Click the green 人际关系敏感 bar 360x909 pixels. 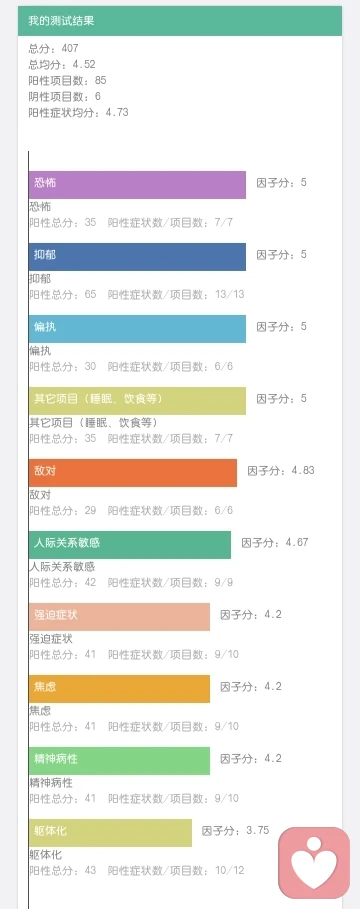pos(130,545)
